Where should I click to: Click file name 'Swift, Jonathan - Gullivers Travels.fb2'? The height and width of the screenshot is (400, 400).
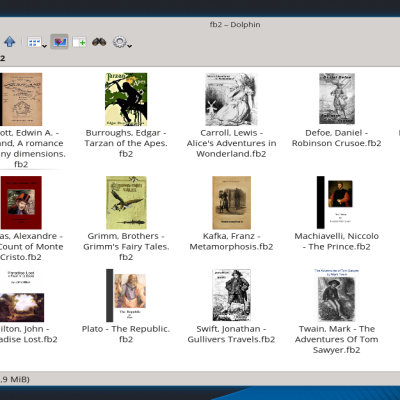(x=231, y=334)
